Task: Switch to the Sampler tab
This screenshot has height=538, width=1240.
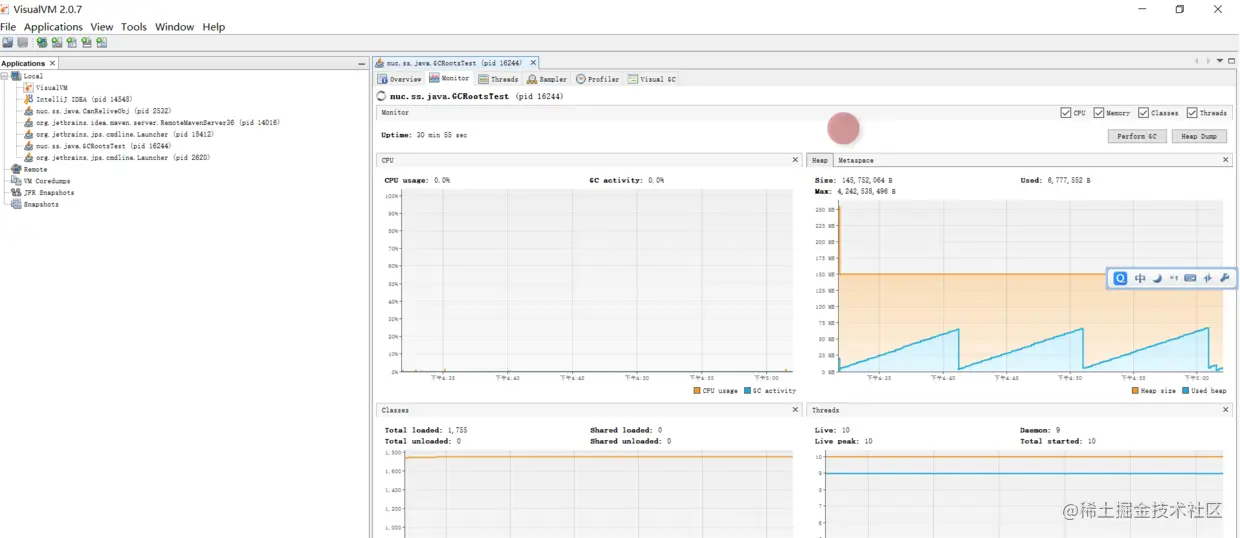Action: click(x=547, y=79)
